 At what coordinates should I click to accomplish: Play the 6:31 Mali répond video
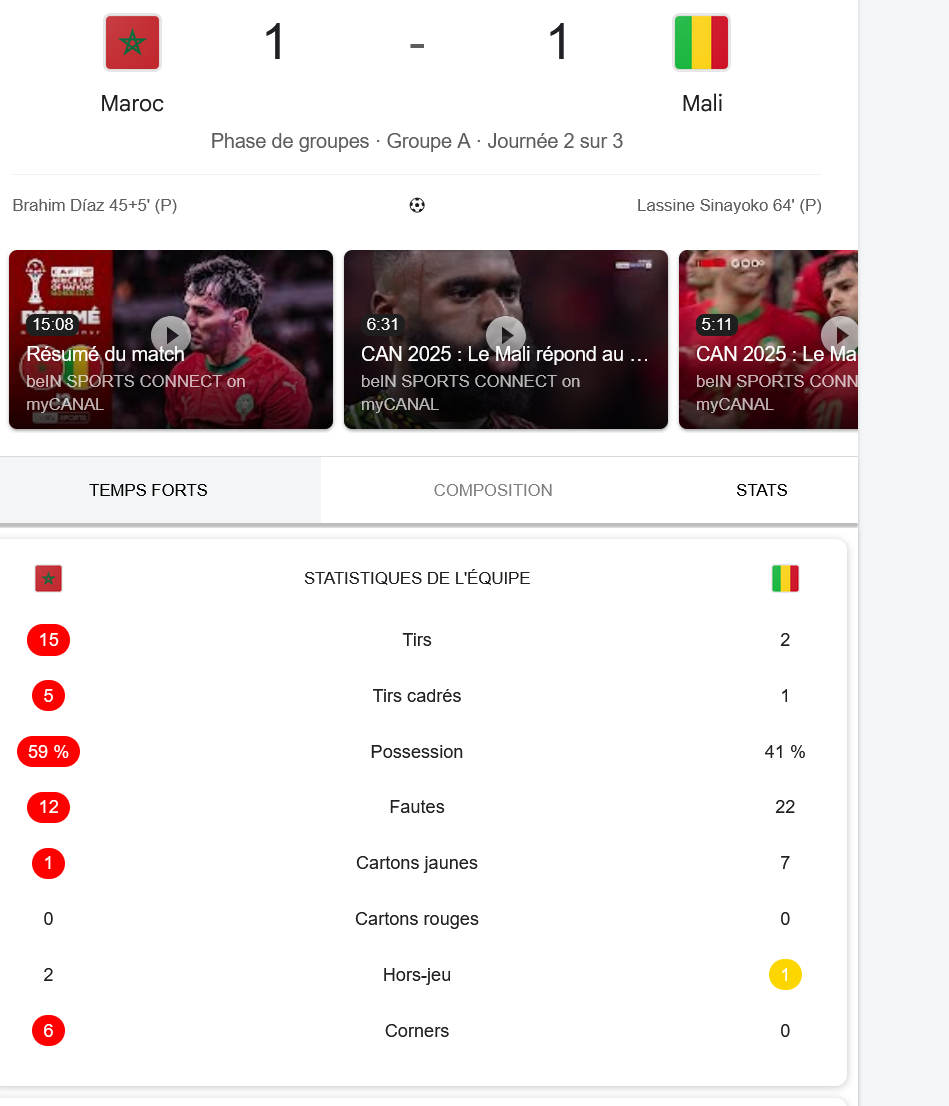tap(506, 334)
